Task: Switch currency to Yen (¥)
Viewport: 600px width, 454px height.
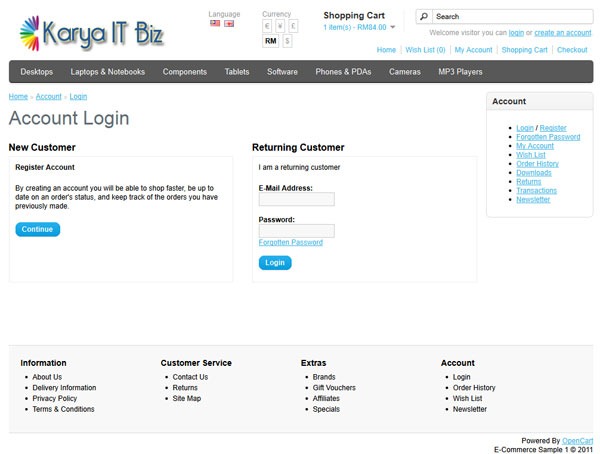Action: coord(280,26)
